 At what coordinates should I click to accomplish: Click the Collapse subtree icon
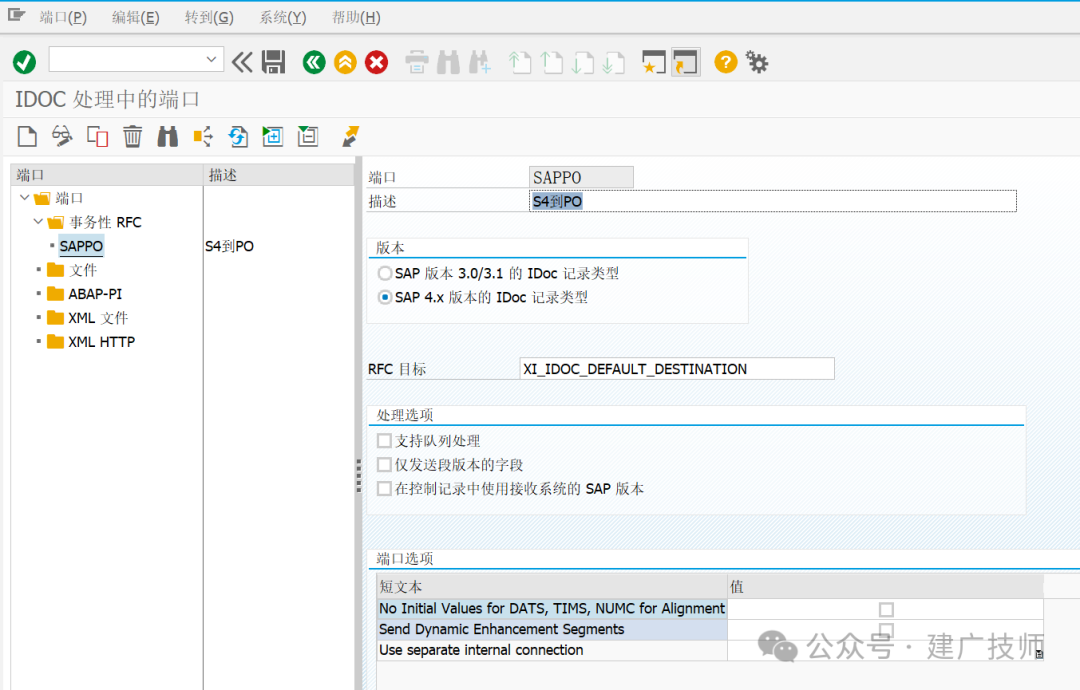(308, 136)
